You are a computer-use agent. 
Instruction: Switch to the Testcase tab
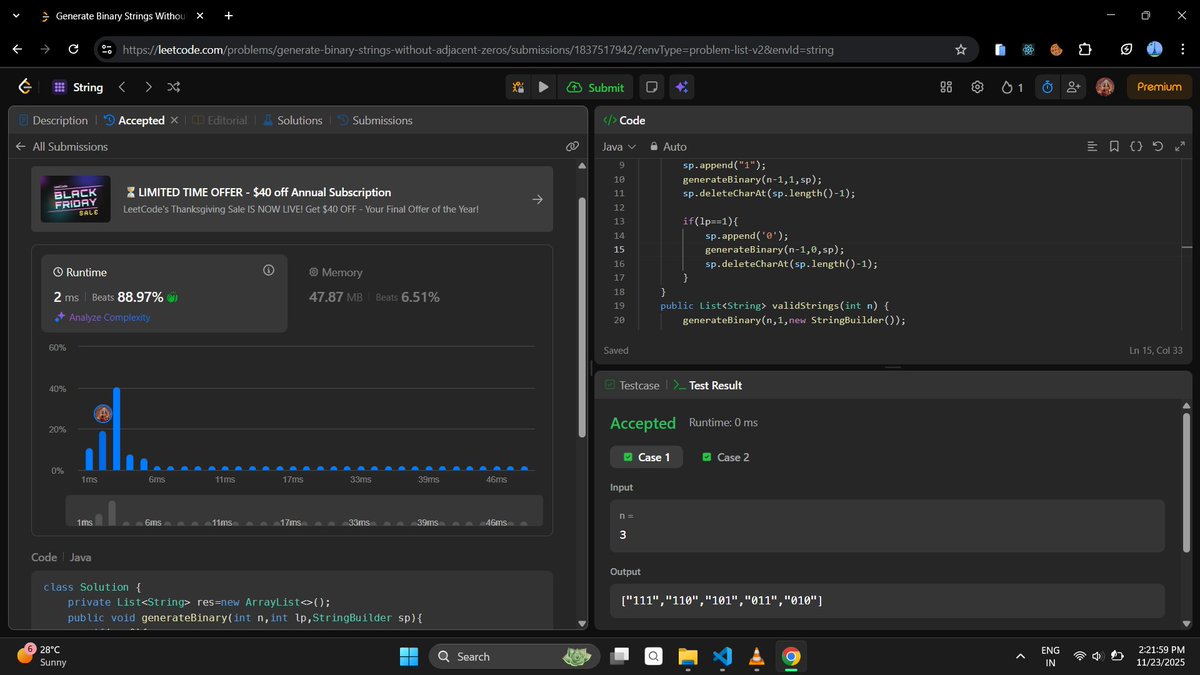point(631,385)
